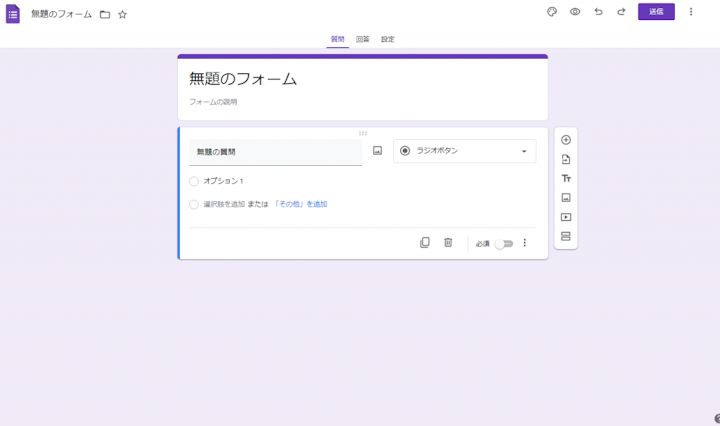Add a section from the sidebar
720x426 pixels.
(565, 236)
